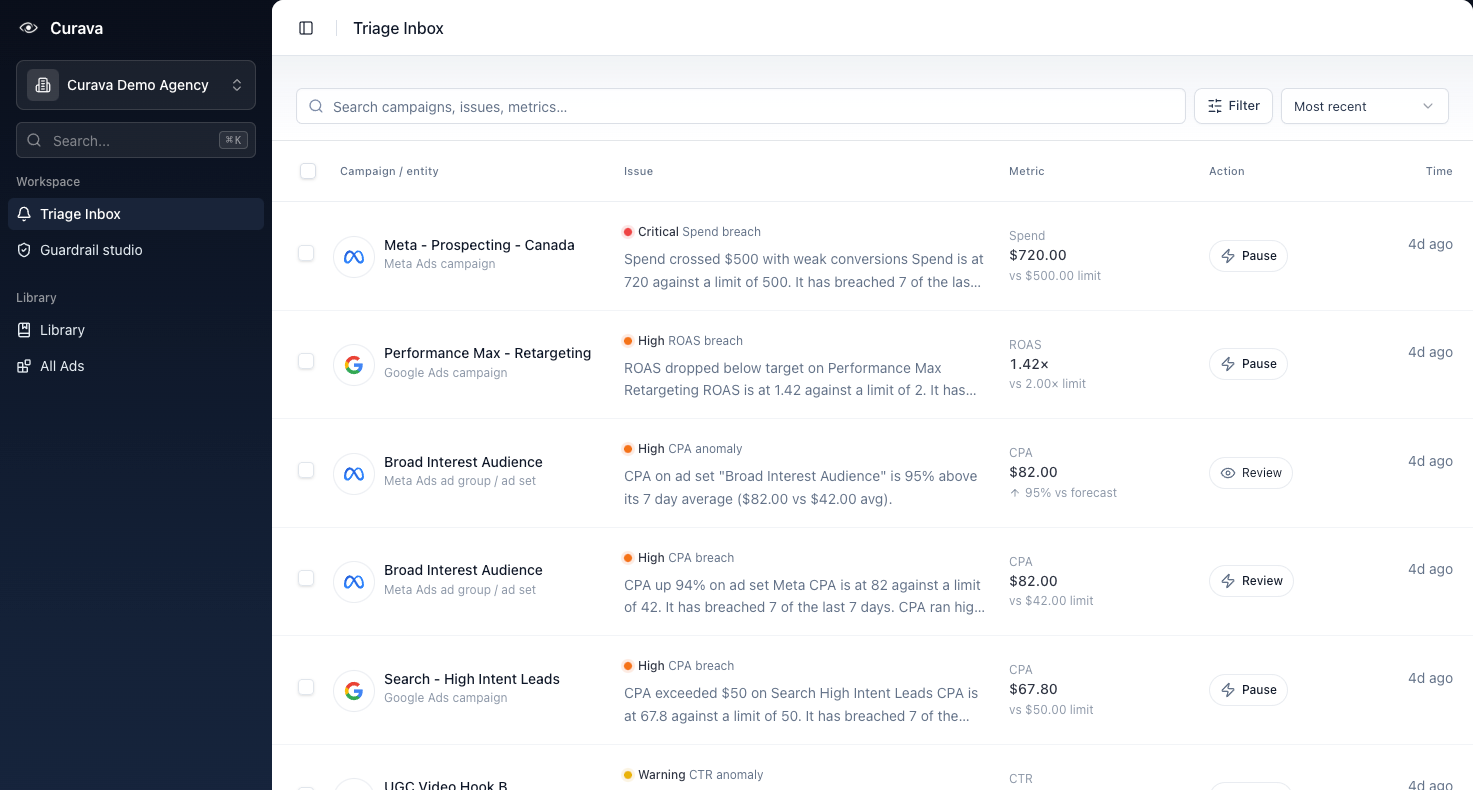The height and width of the screenshot is (790, 1473).
Task: Click the UGC Video Hook B row name
Action: [x=446, y=785]
